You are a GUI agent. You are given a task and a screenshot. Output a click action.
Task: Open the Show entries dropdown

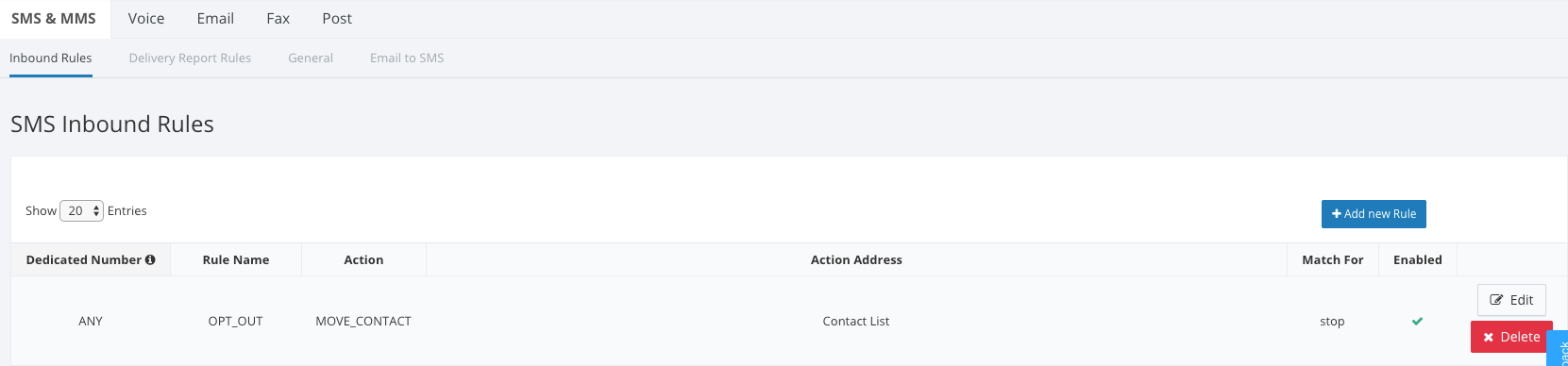click(x=81, y=211)
